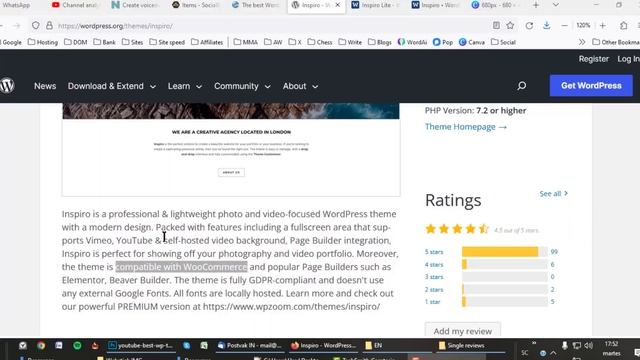Open a new browser tab with plus

coord(536,5)
